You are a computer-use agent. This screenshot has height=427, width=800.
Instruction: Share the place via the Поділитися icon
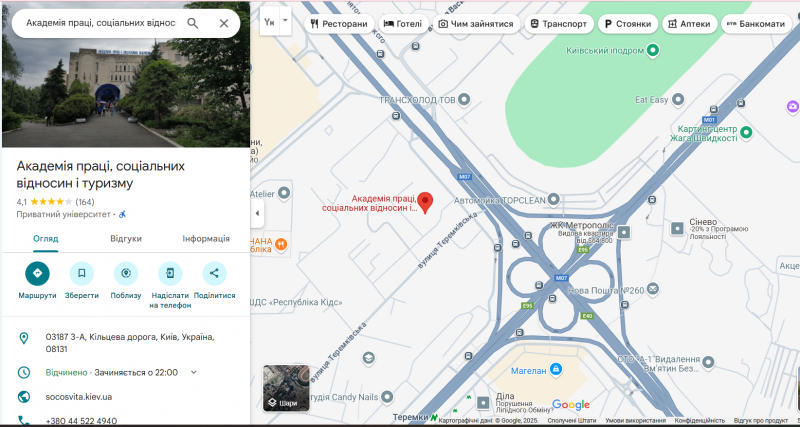click(214, 273)
